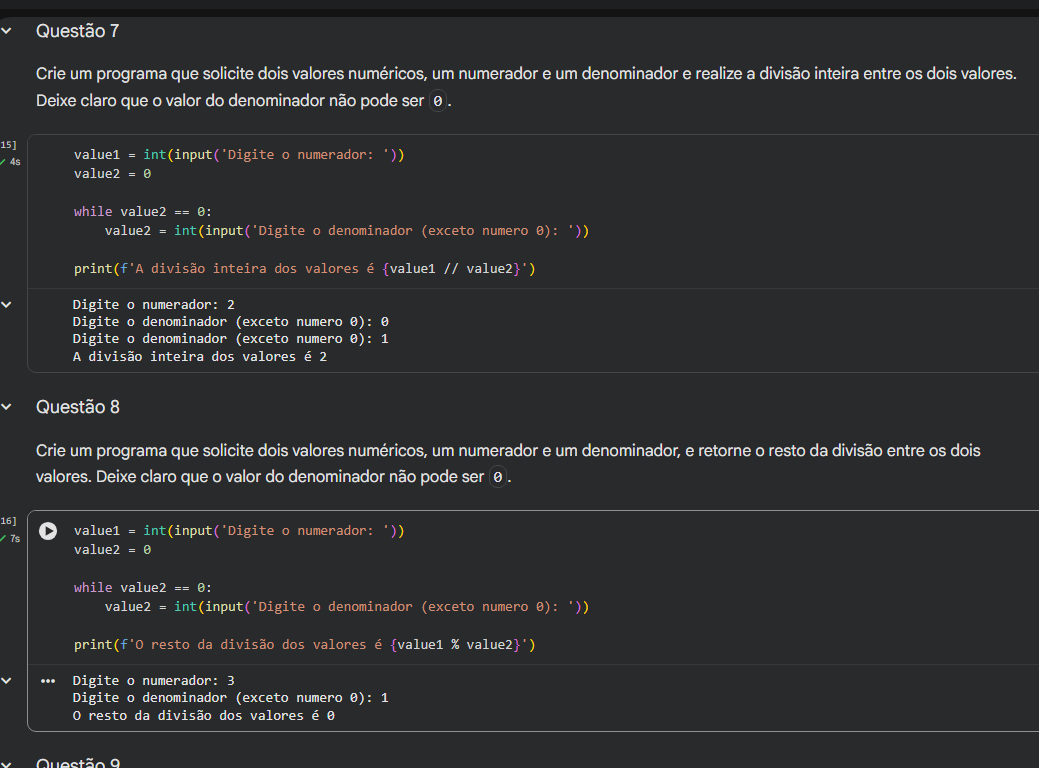Click 'value2 = 0' line in Questão 8 cell
This screenshot has width=1039, height=768.
[x=113, y=549]
